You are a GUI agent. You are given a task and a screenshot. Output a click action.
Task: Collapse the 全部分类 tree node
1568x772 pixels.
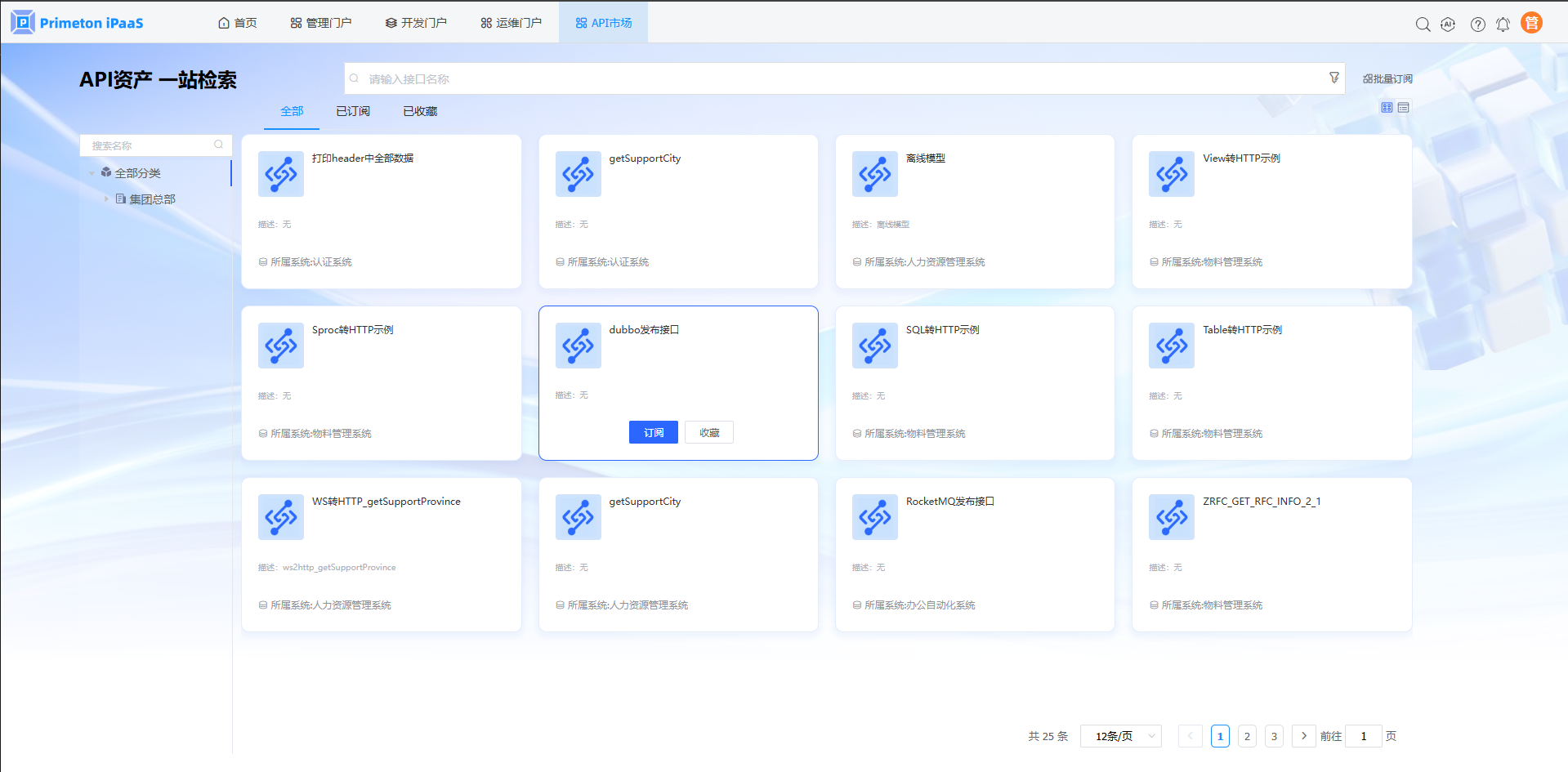(92, 173)
